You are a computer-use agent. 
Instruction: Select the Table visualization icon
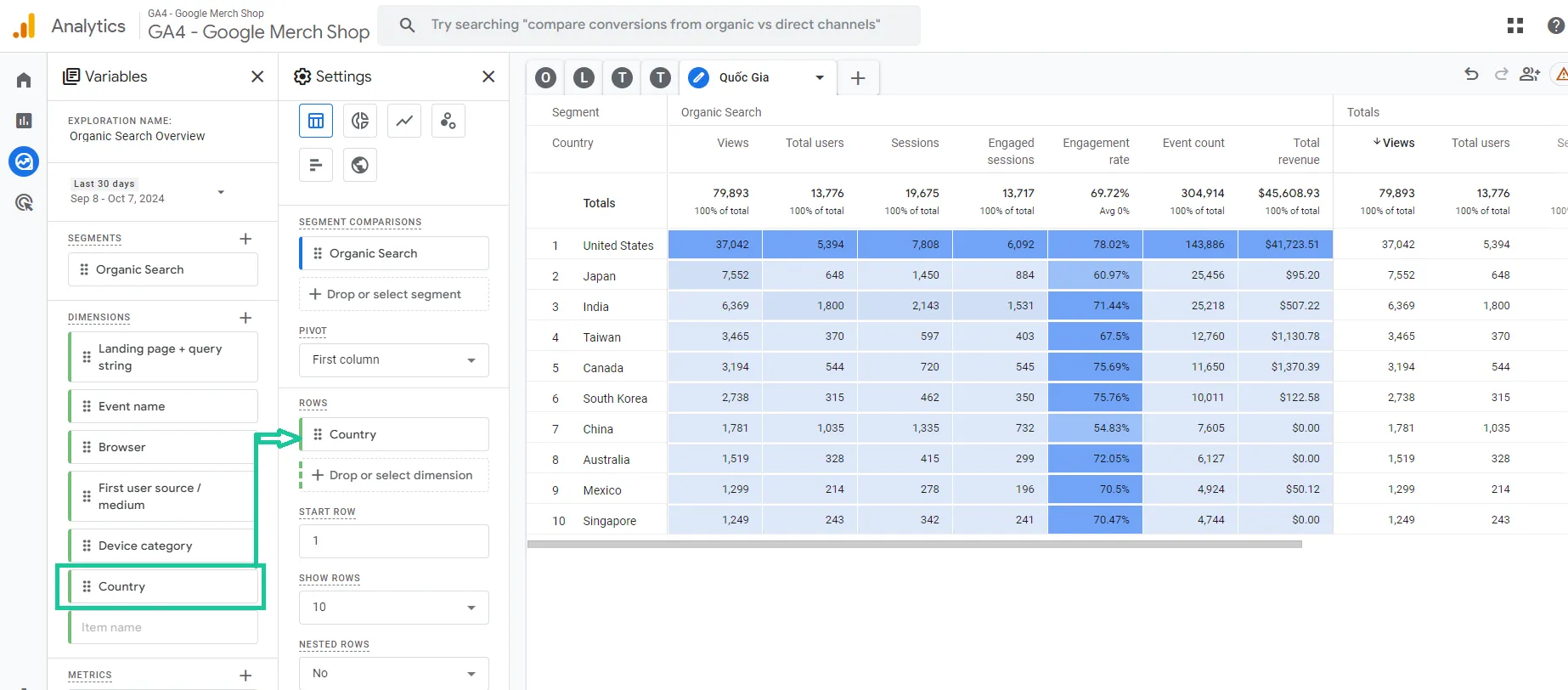[x=316, y=121]
